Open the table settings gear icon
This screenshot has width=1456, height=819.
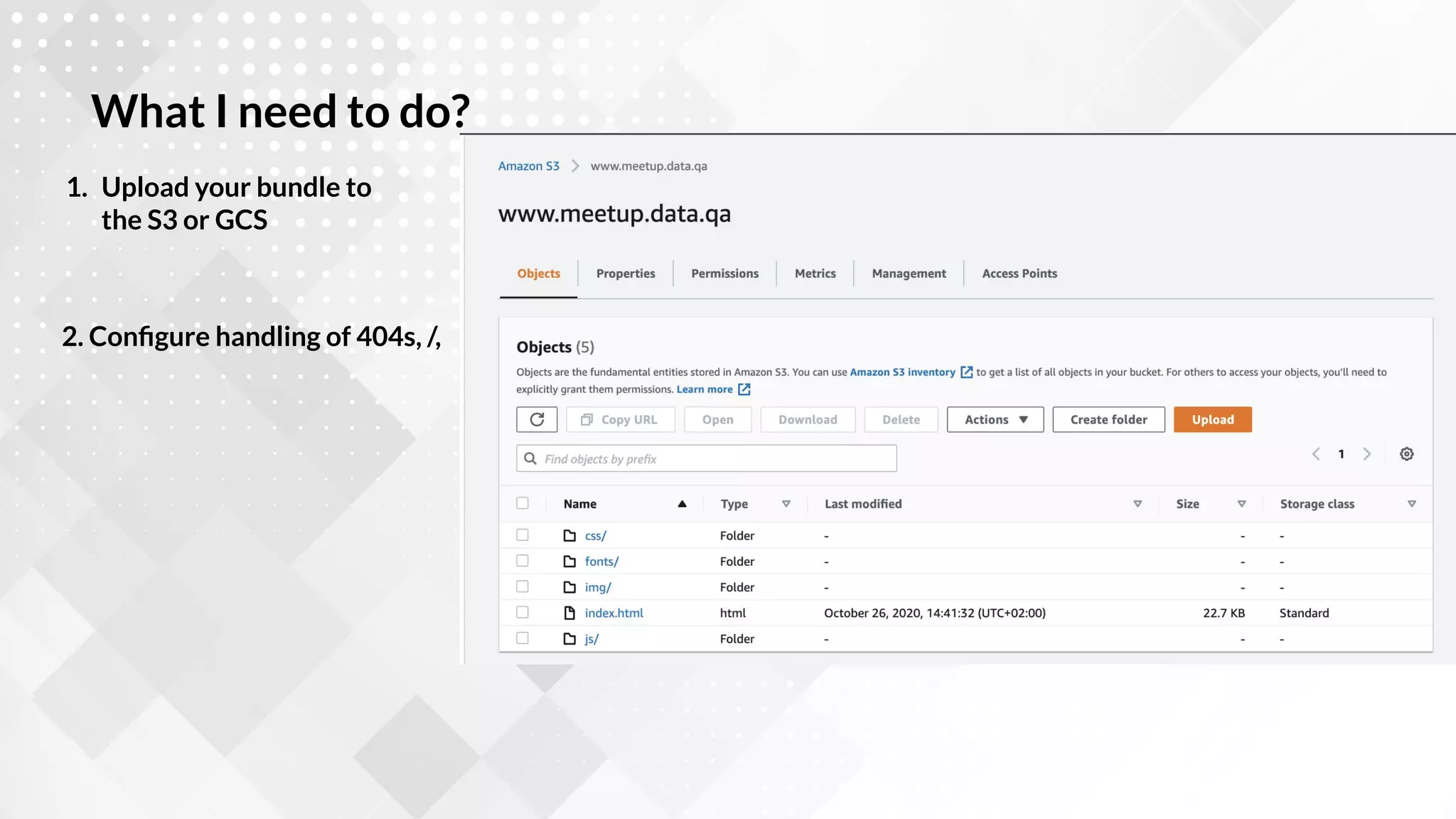(x=1406, y=454)
